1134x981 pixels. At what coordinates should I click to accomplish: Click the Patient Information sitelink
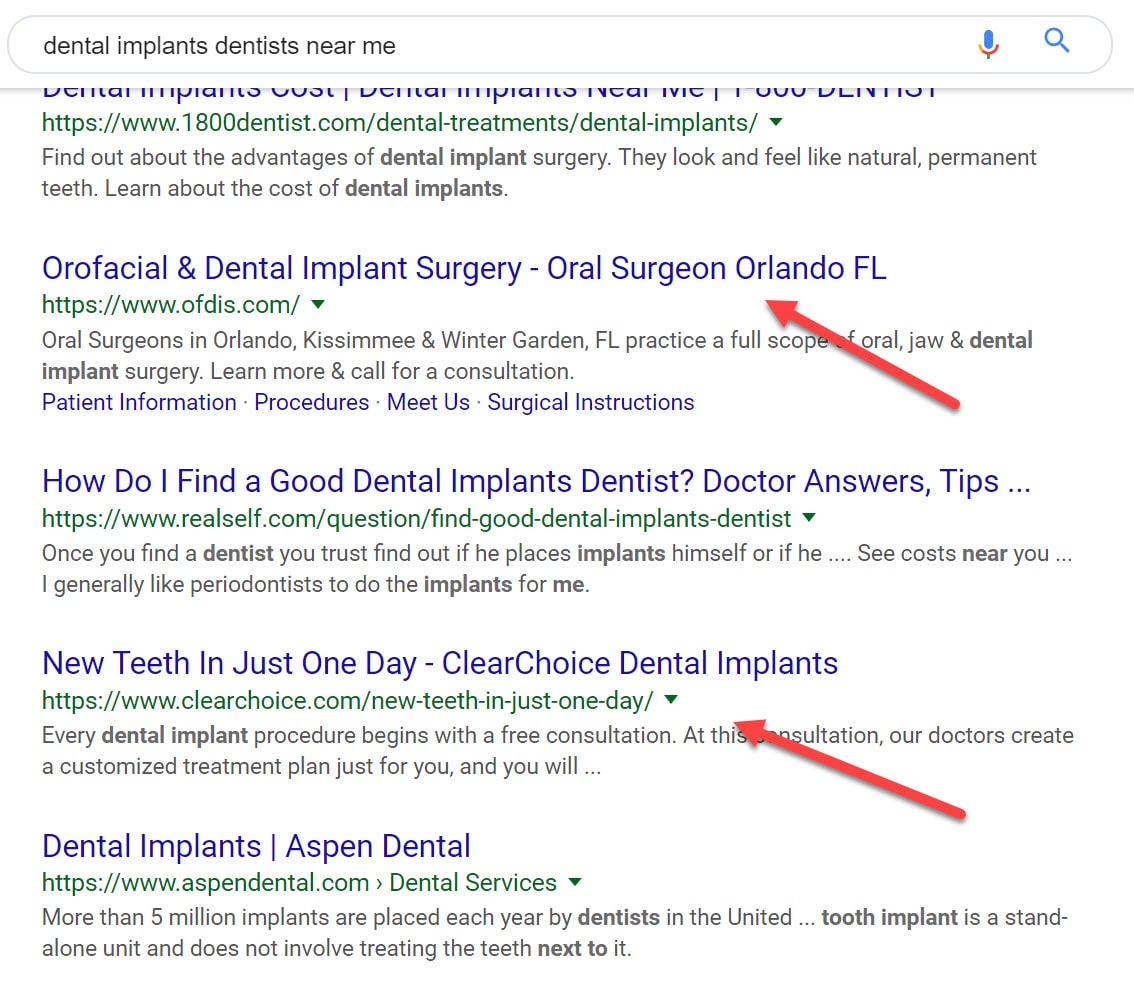(139, 402)
